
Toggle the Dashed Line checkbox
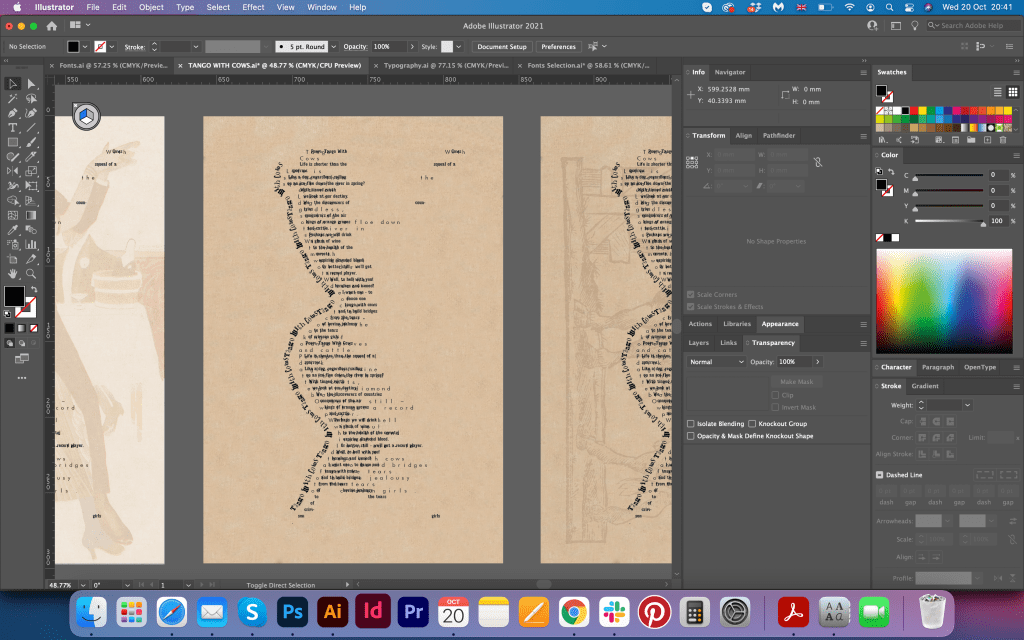coord(880,475)
